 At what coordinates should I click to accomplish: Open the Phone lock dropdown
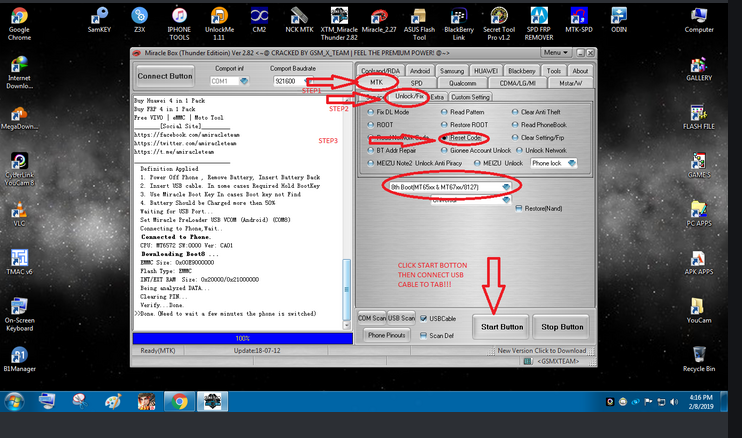pos(572,163)
